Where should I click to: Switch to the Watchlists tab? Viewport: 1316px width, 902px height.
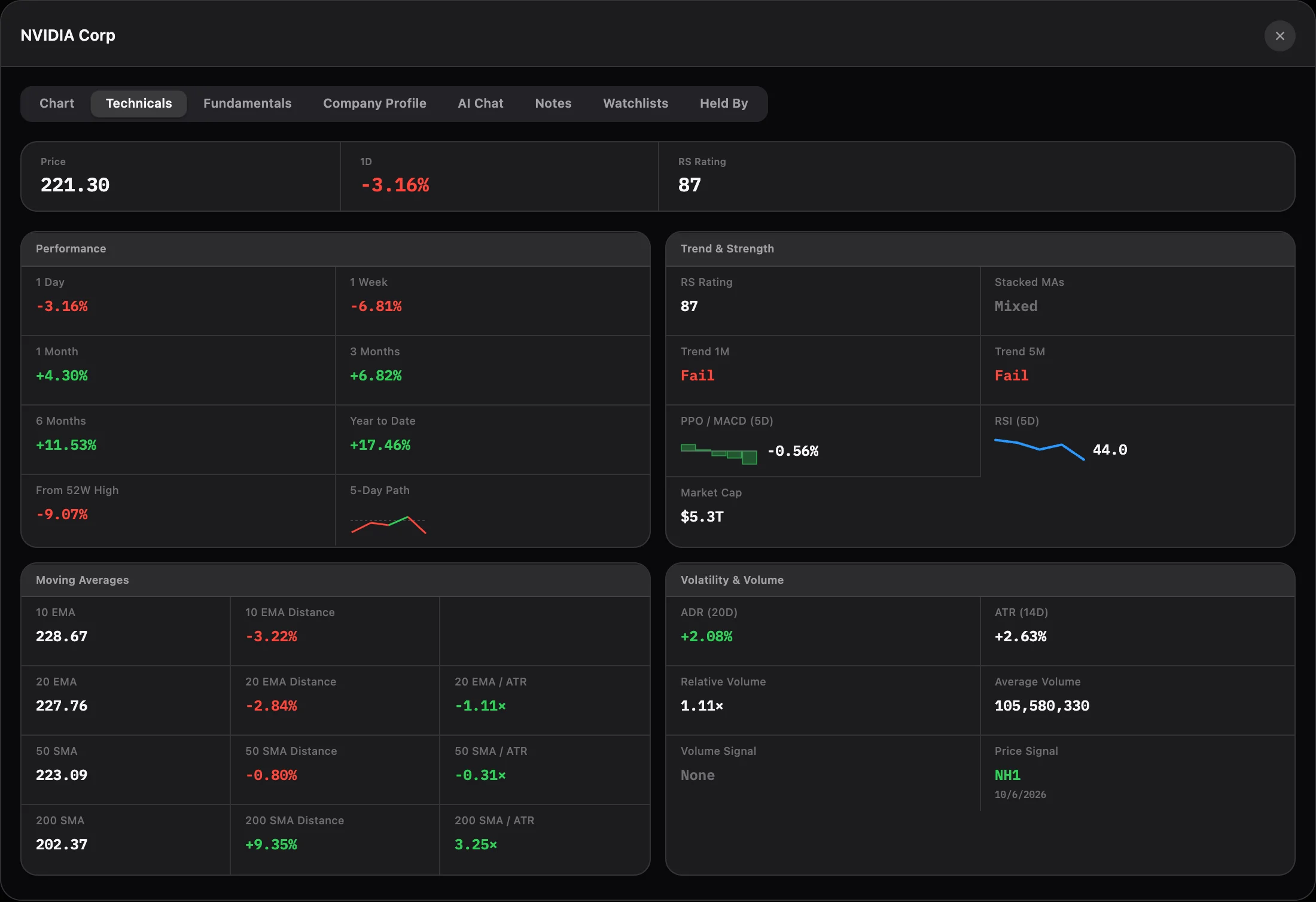[635, 103]
